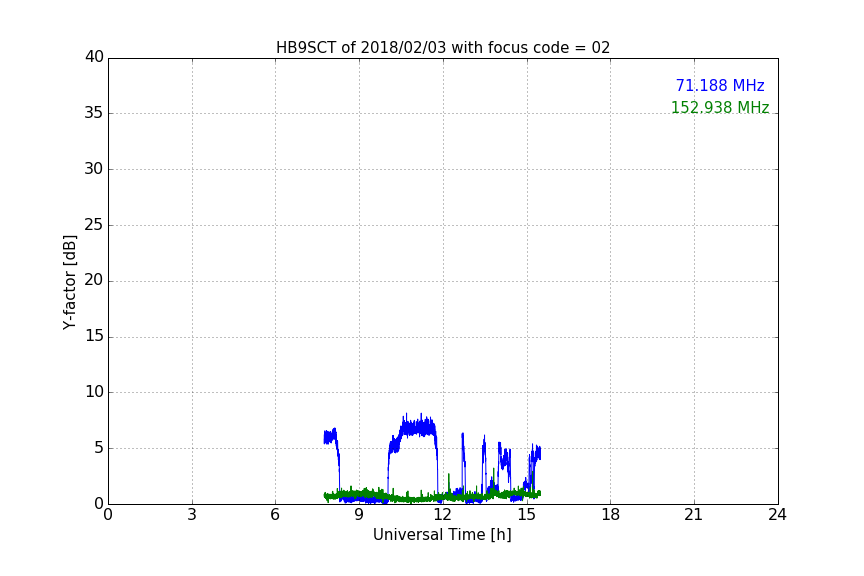Click the 15 tick on the time axis

pos(527,515)
